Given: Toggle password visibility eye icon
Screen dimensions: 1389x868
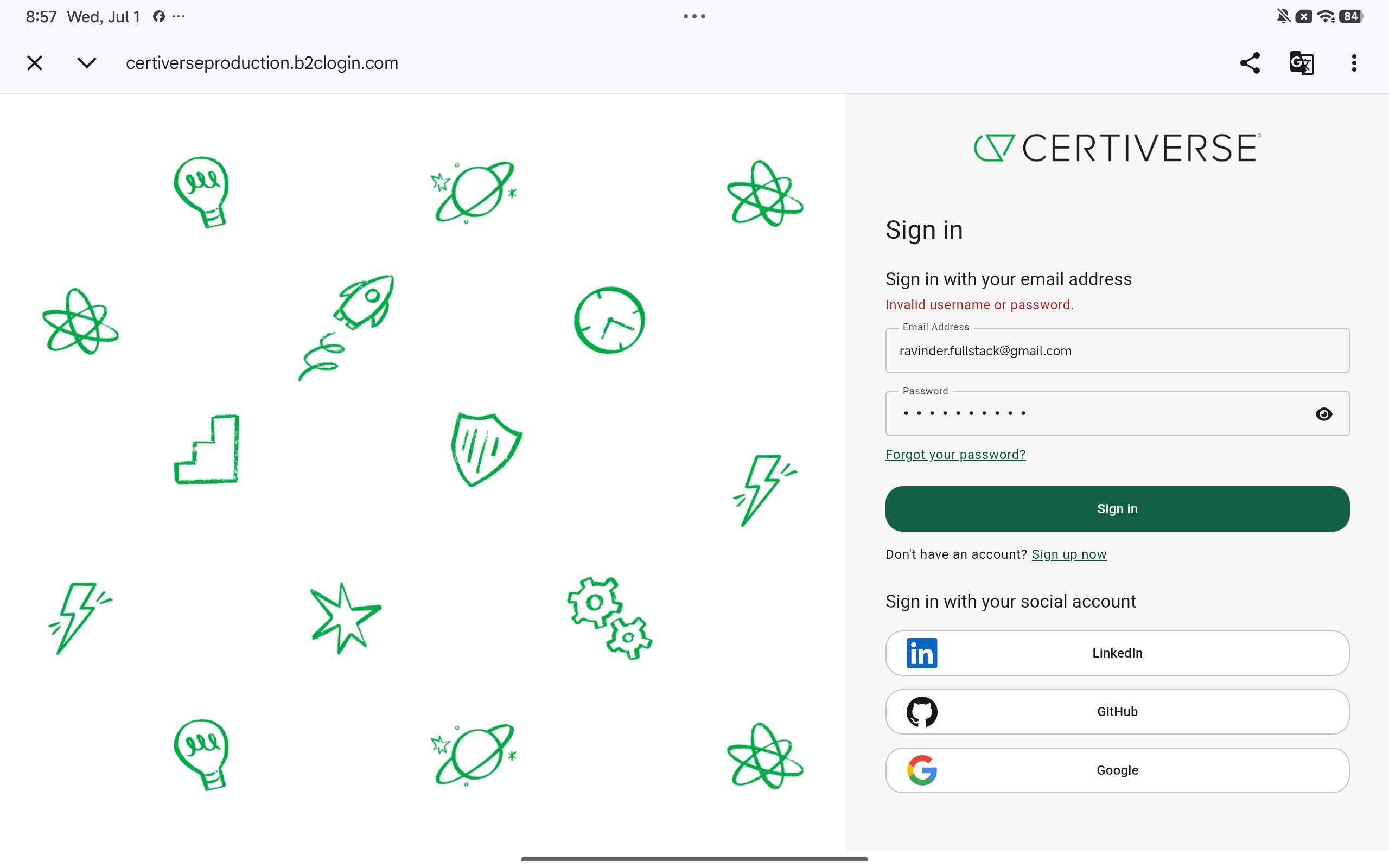Looking at the screenshot, I should pyautogui.click(x=1323, y=414).
